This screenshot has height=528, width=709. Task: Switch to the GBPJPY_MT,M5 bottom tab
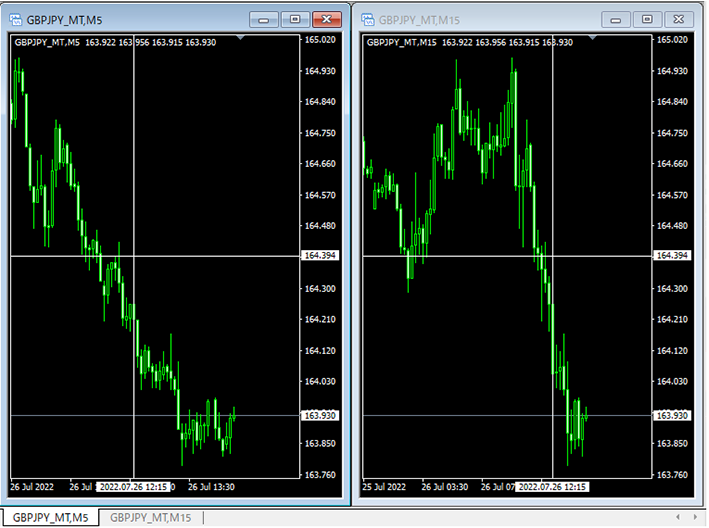point(50,518)
